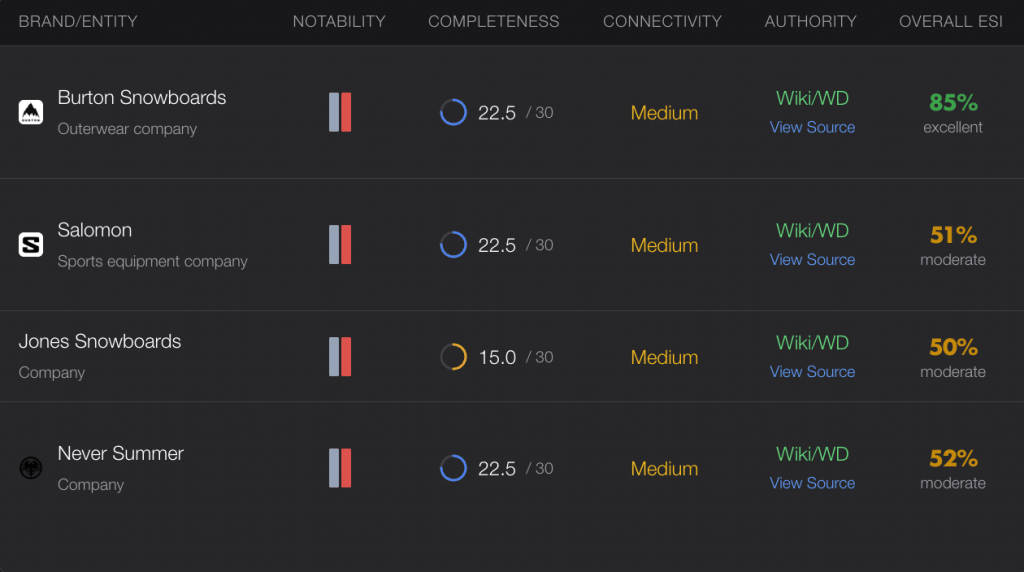Click Burton Snowboards 85% ESI score
The height and width of the screenshot is (572, 1024).
tap(953, 102)
